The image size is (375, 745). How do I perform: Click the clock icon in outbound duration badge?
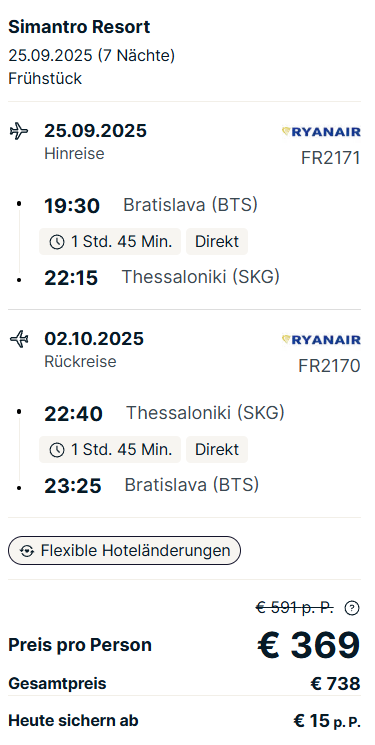pos(57,242)
